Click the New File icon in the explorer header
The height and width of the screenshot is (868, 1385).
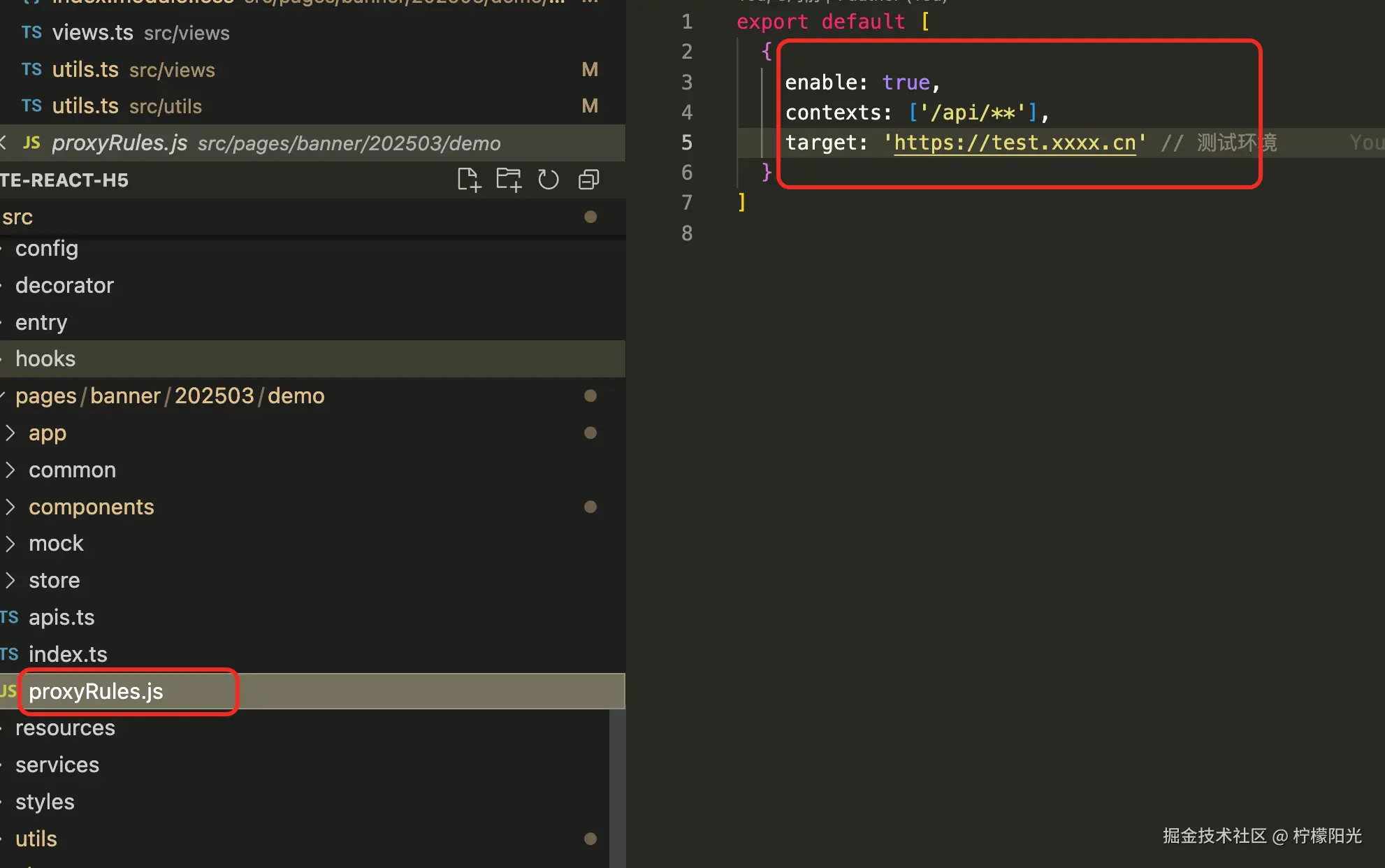coord(469,180)
